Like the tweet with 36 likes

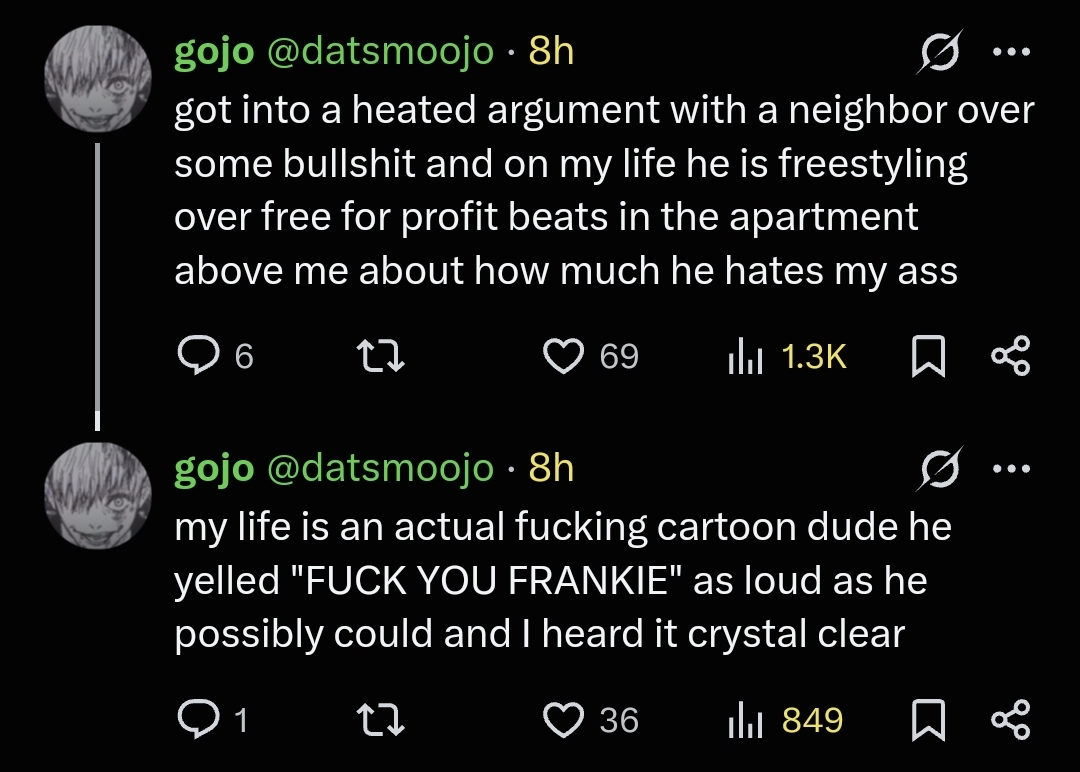563,719
